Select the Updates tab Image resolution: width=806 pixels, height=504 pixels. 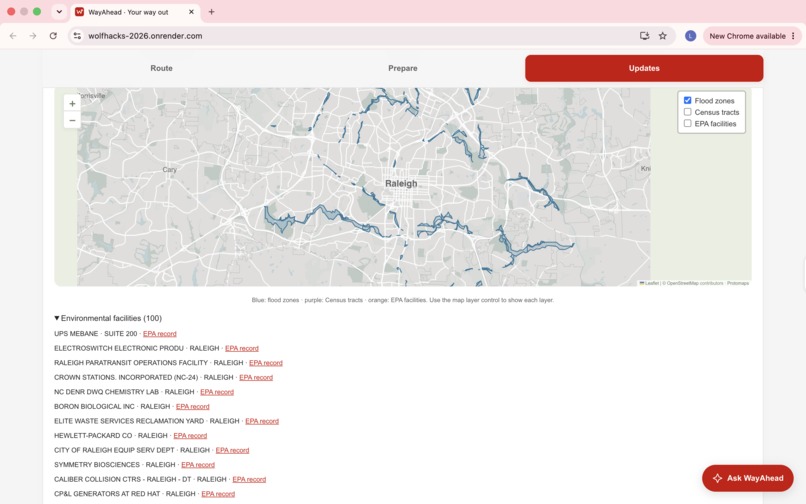pyautogui.click(x=644, y=68)
